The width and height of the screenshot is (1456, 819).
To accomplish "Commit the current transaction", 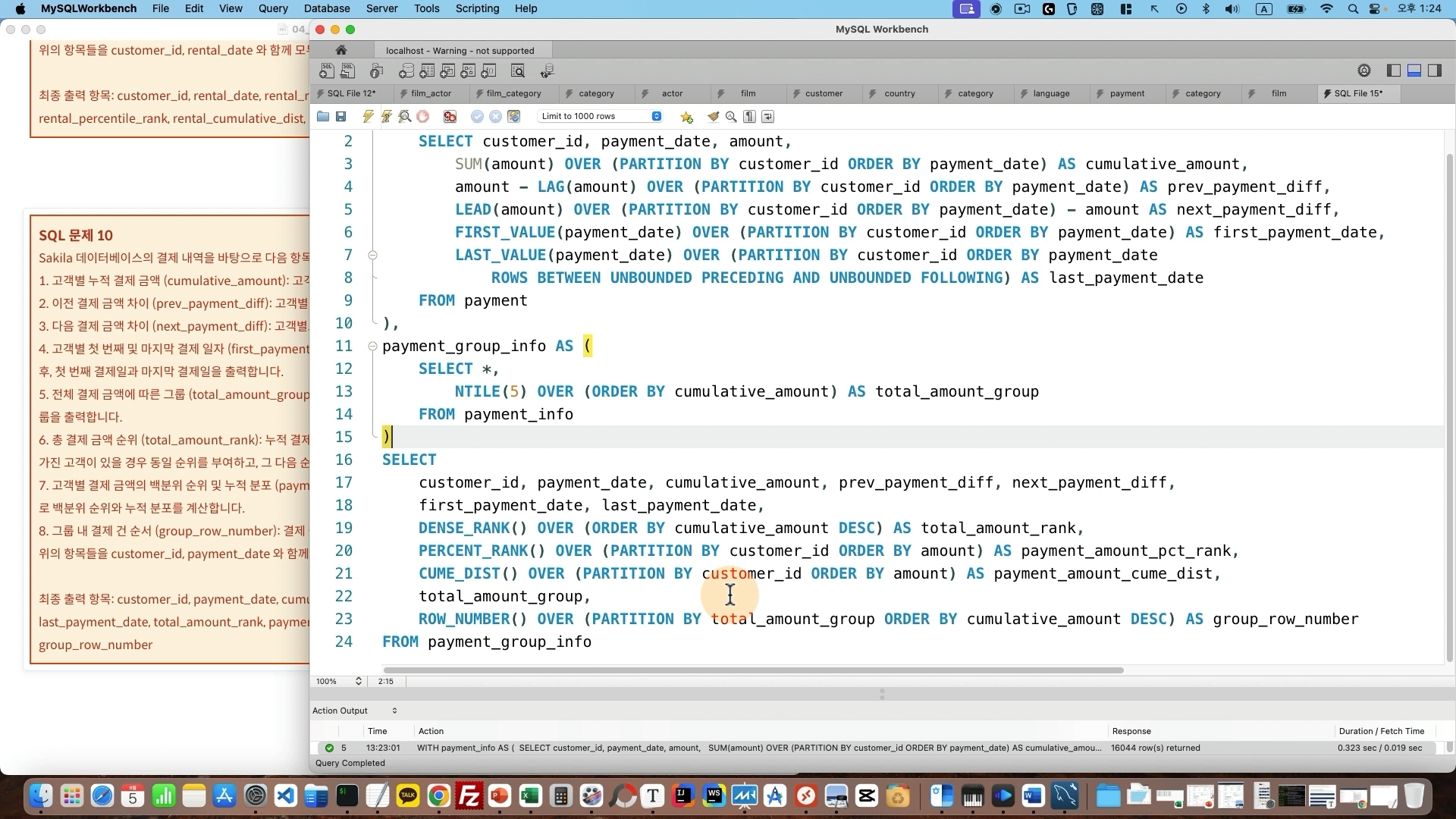I will coord(476,117).
